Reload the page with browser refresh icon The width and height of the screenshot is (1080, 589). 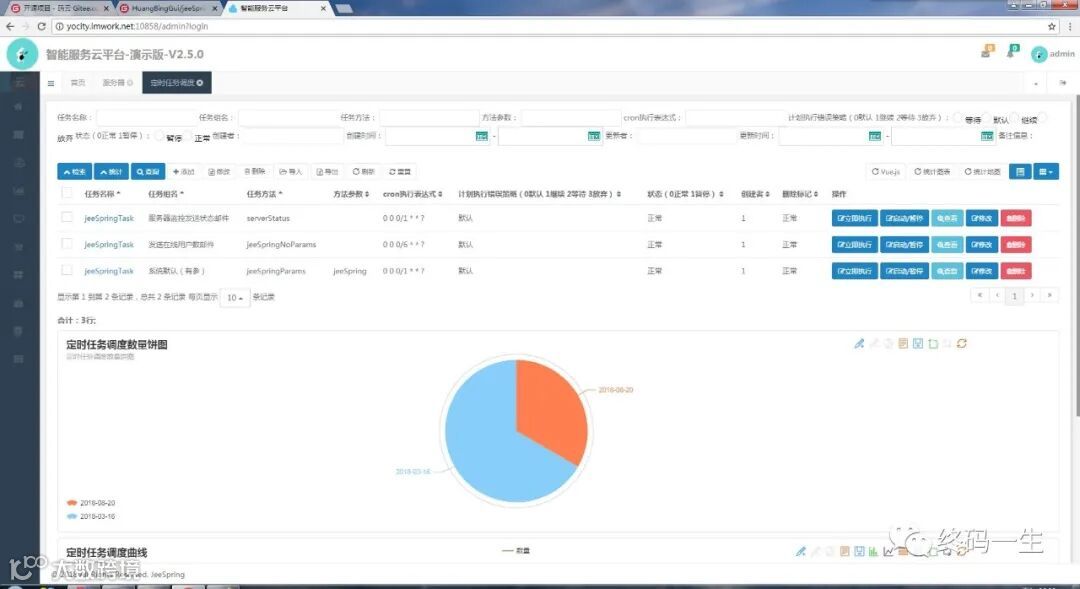point(41,26)
